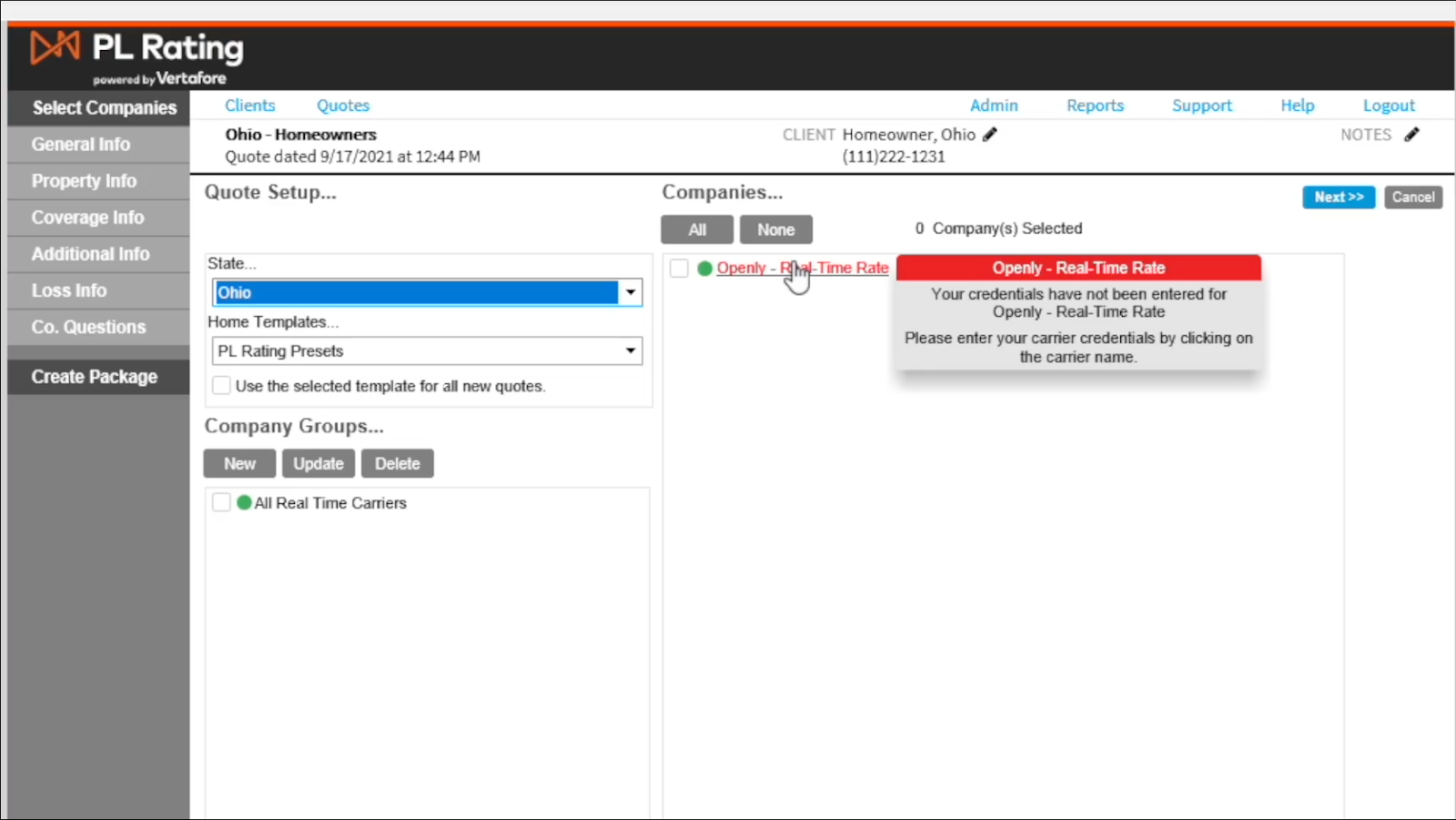Log out using the Logout link

[1389, 106]
